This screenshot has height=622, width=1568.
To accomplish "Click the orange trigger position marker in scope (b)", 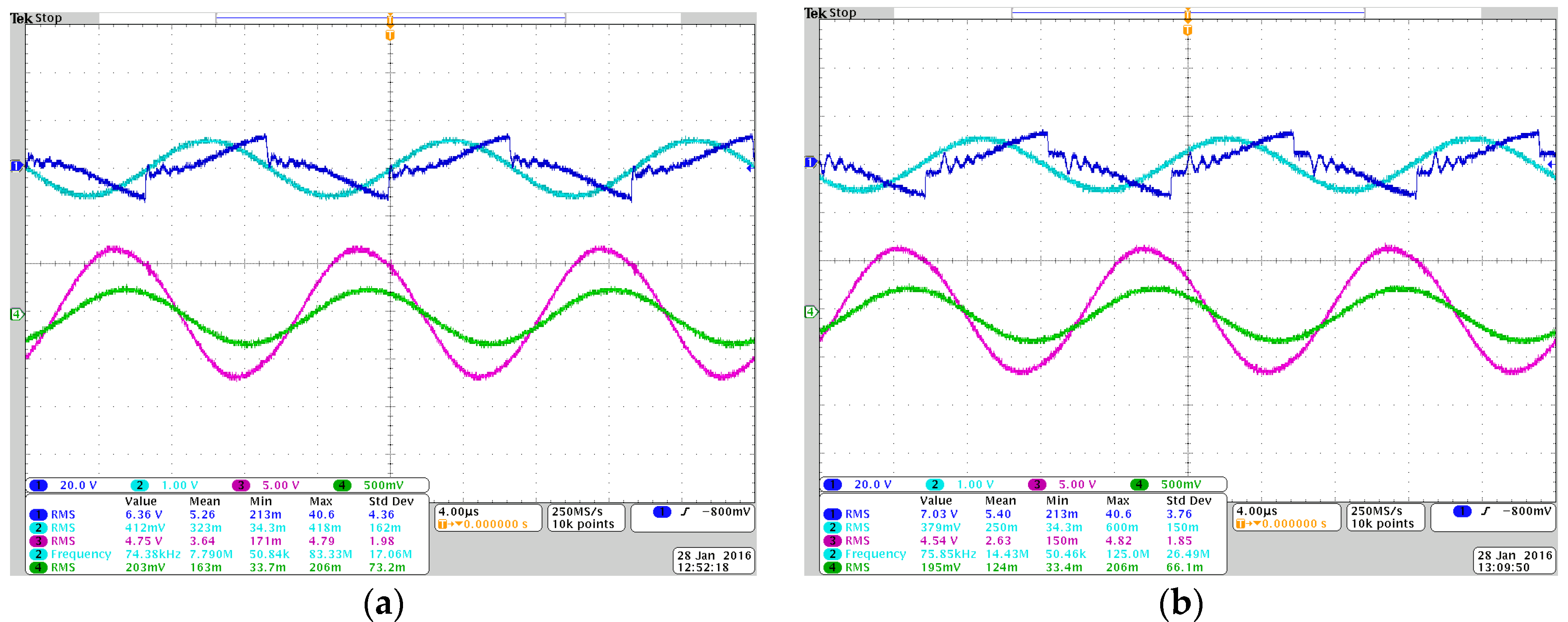I will (1188, 31).
